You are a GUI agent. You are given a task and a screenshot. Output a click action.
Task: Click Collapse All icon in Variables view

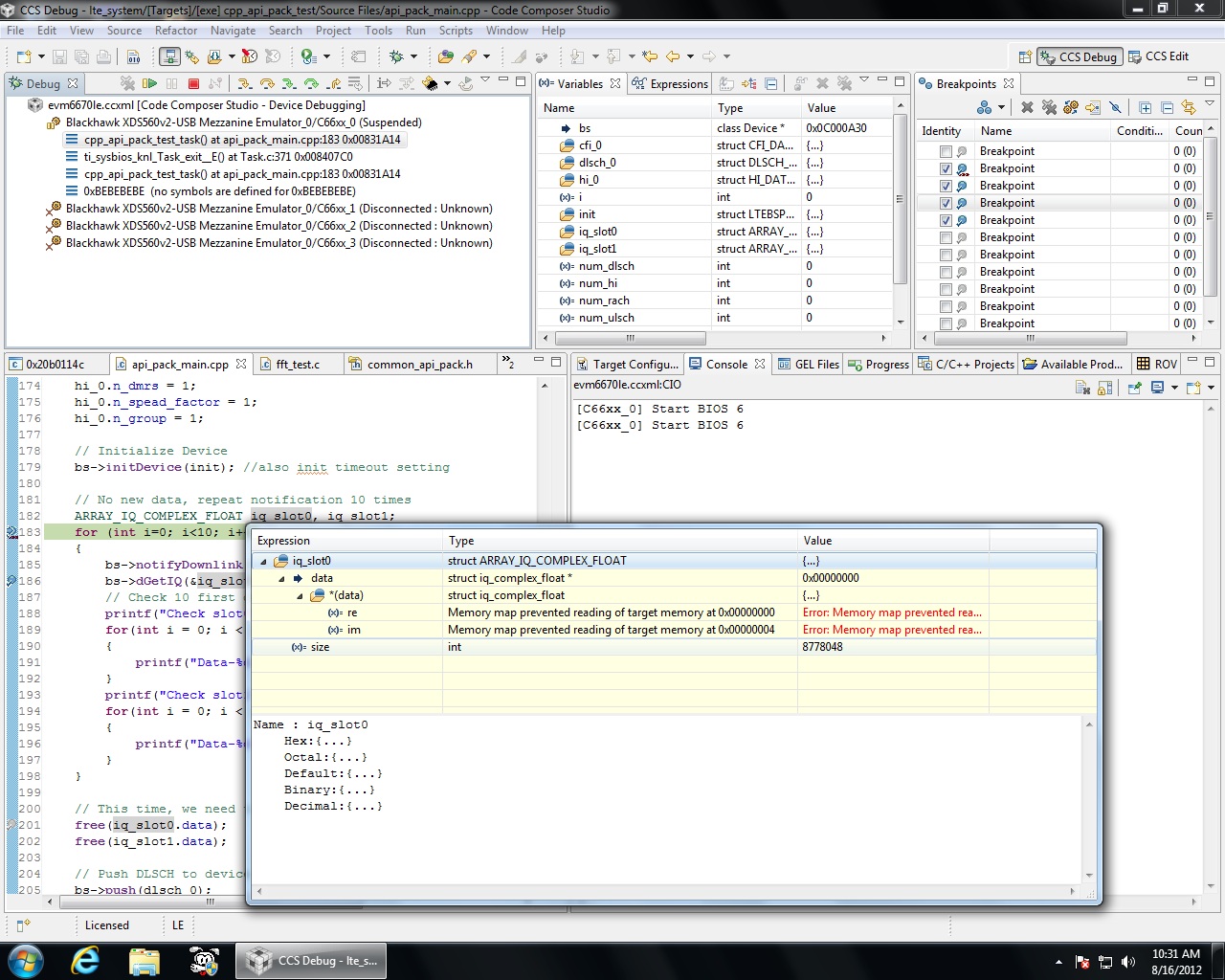click(770, 83)
